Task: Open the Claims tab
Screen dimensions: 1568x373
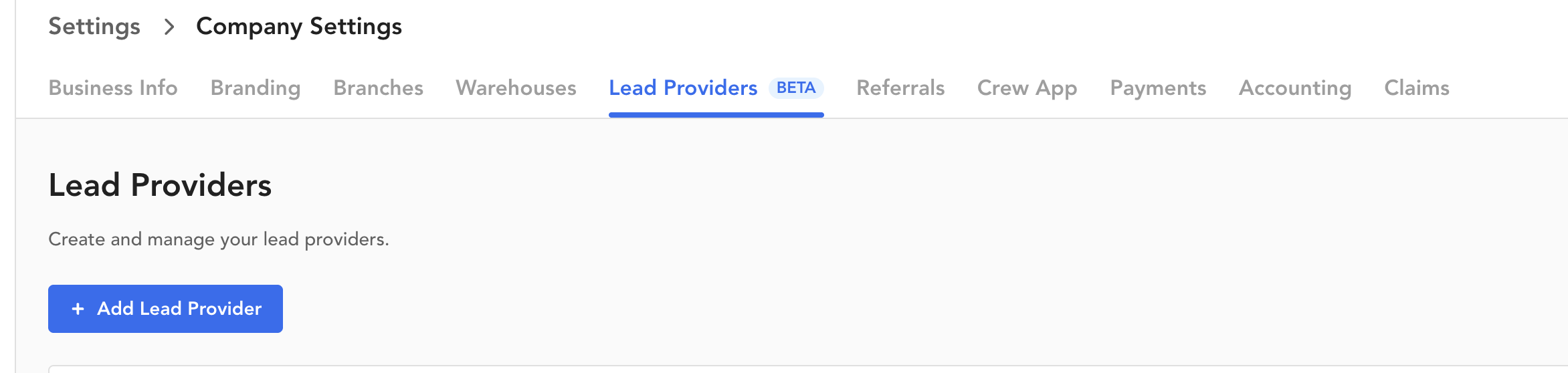Action: [x=1417, y=88]
